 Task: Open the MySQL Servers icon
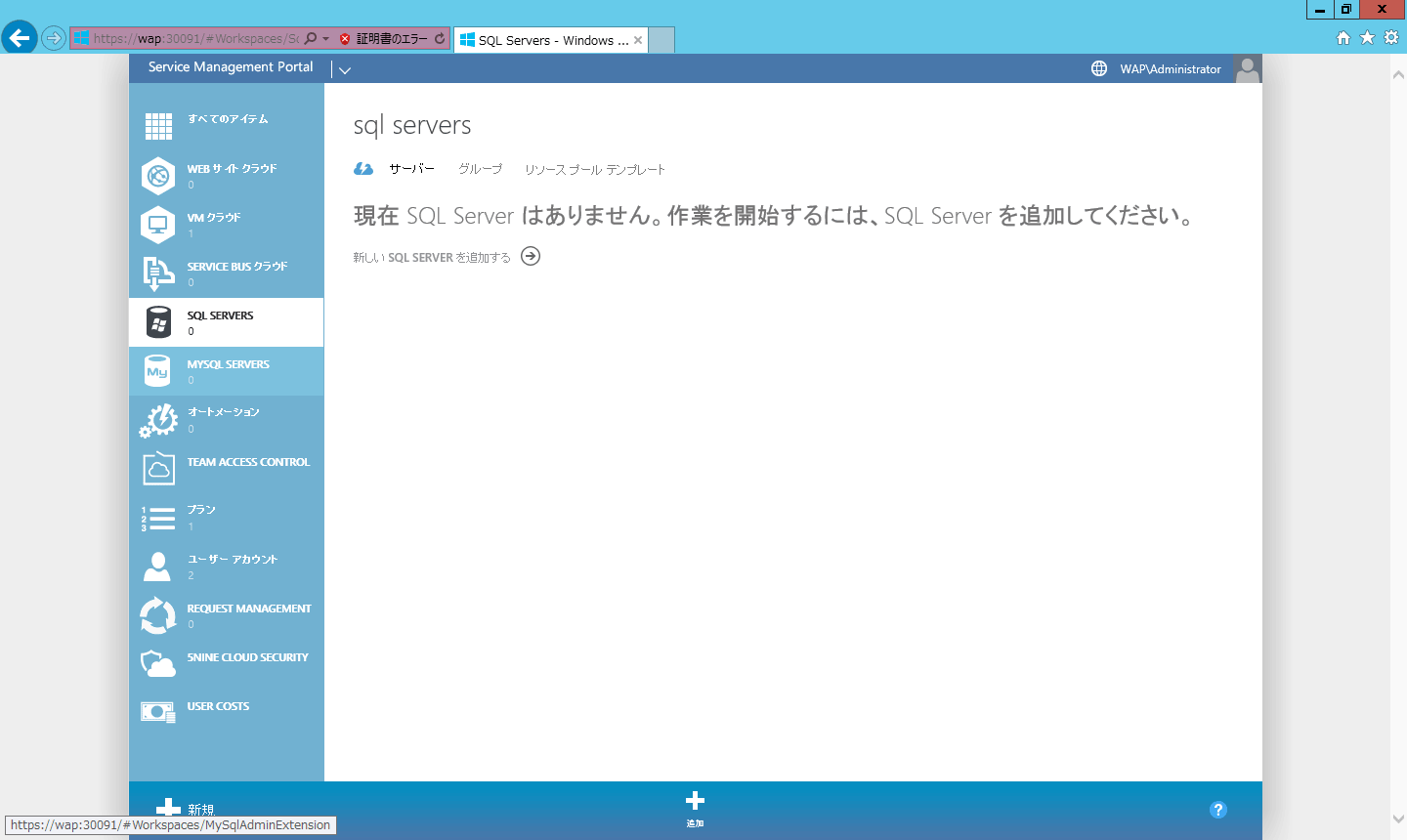tap(157, 371)
